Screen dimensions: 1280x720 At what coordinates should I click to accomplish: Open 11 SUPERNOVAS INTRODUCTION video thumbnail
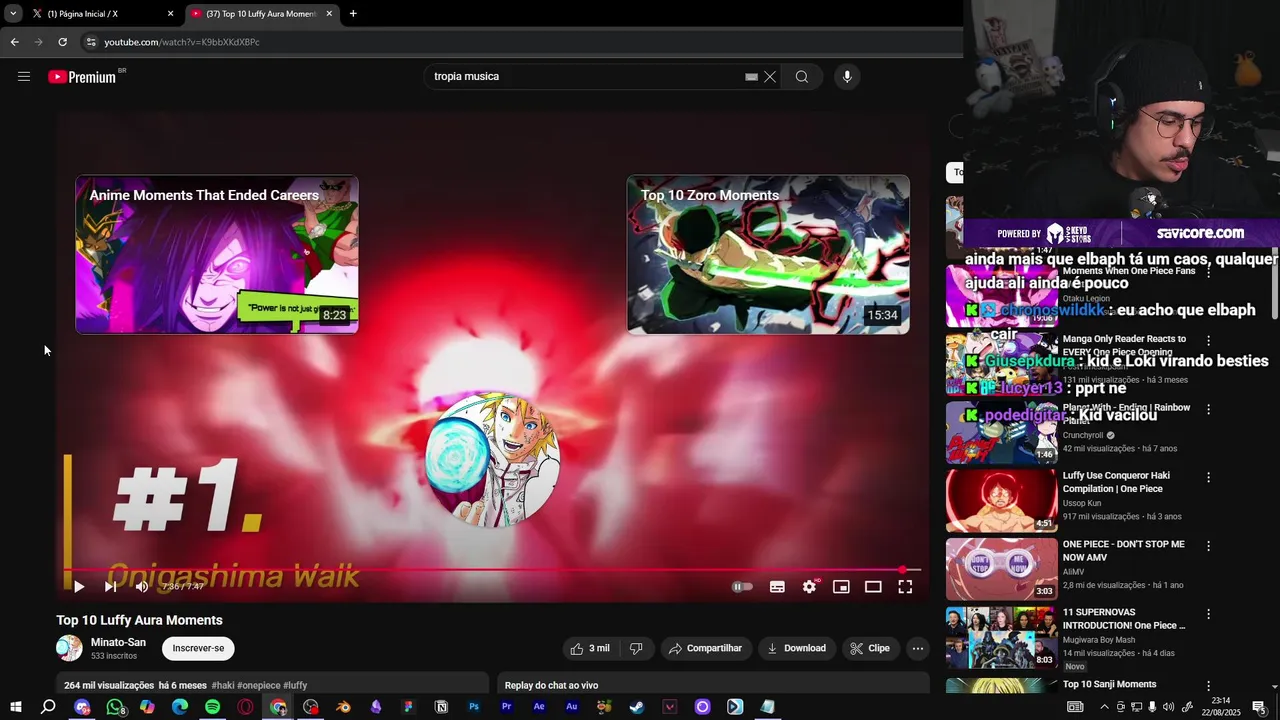tap(1001, 637)
